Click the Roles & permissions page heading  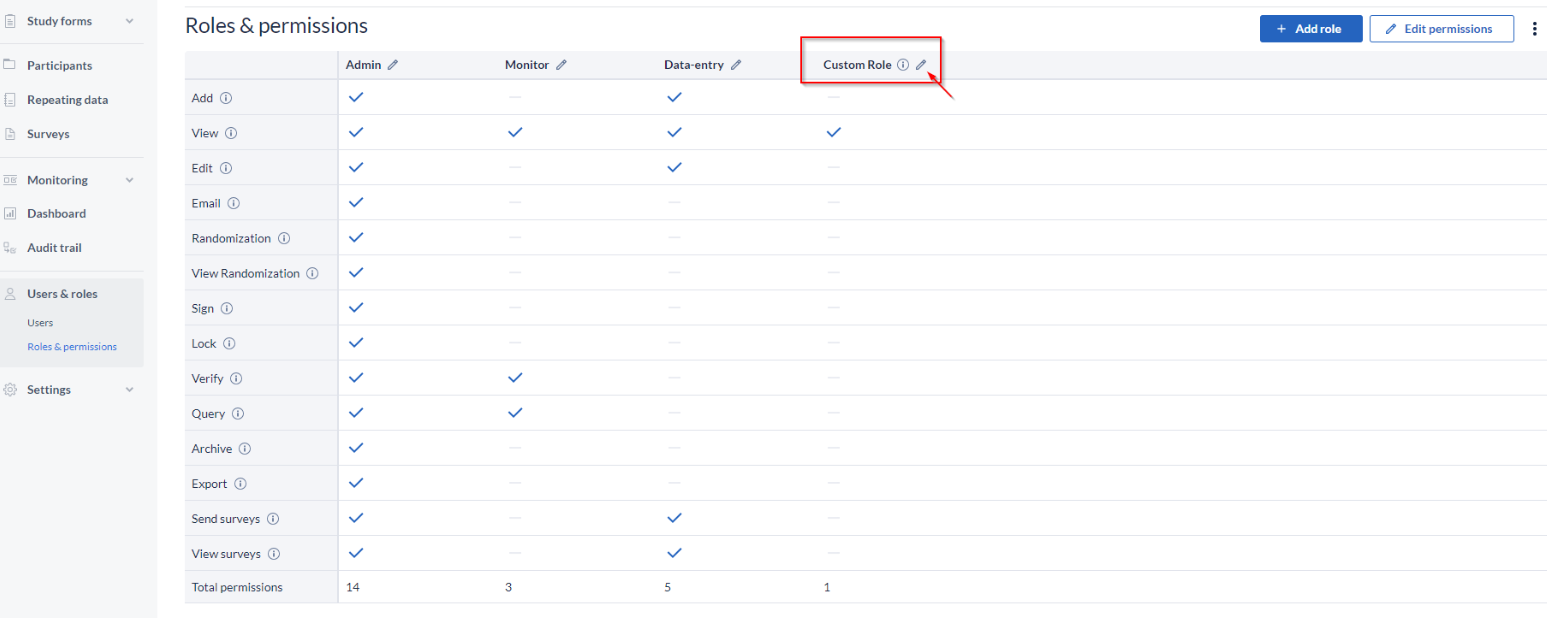tap(276, 26)
